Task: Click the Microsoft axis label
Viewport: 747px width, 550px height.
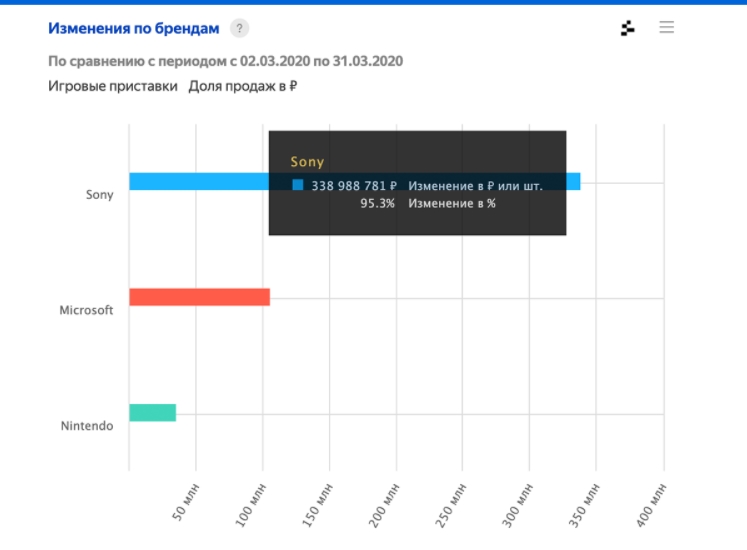Action: click(x=86, y=310)
